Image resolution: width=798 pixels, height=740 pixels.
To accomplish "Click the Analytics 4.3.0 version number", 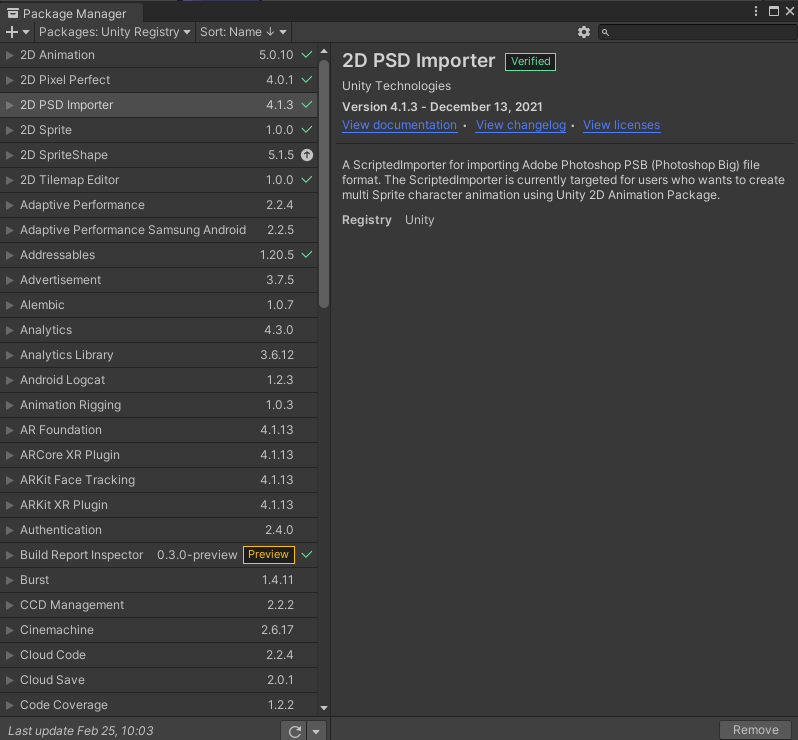I will click(278, 330).
